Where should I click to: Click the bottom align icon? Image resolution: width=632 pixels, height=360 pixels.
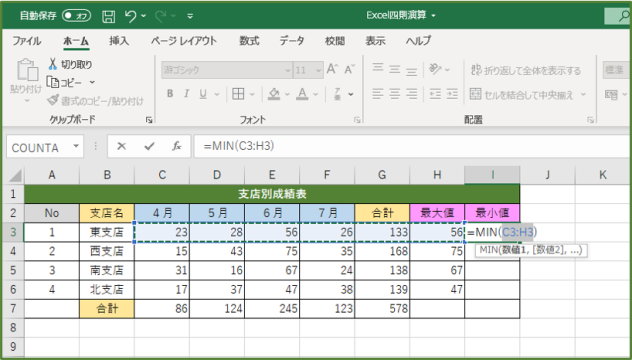click(412, 71)
